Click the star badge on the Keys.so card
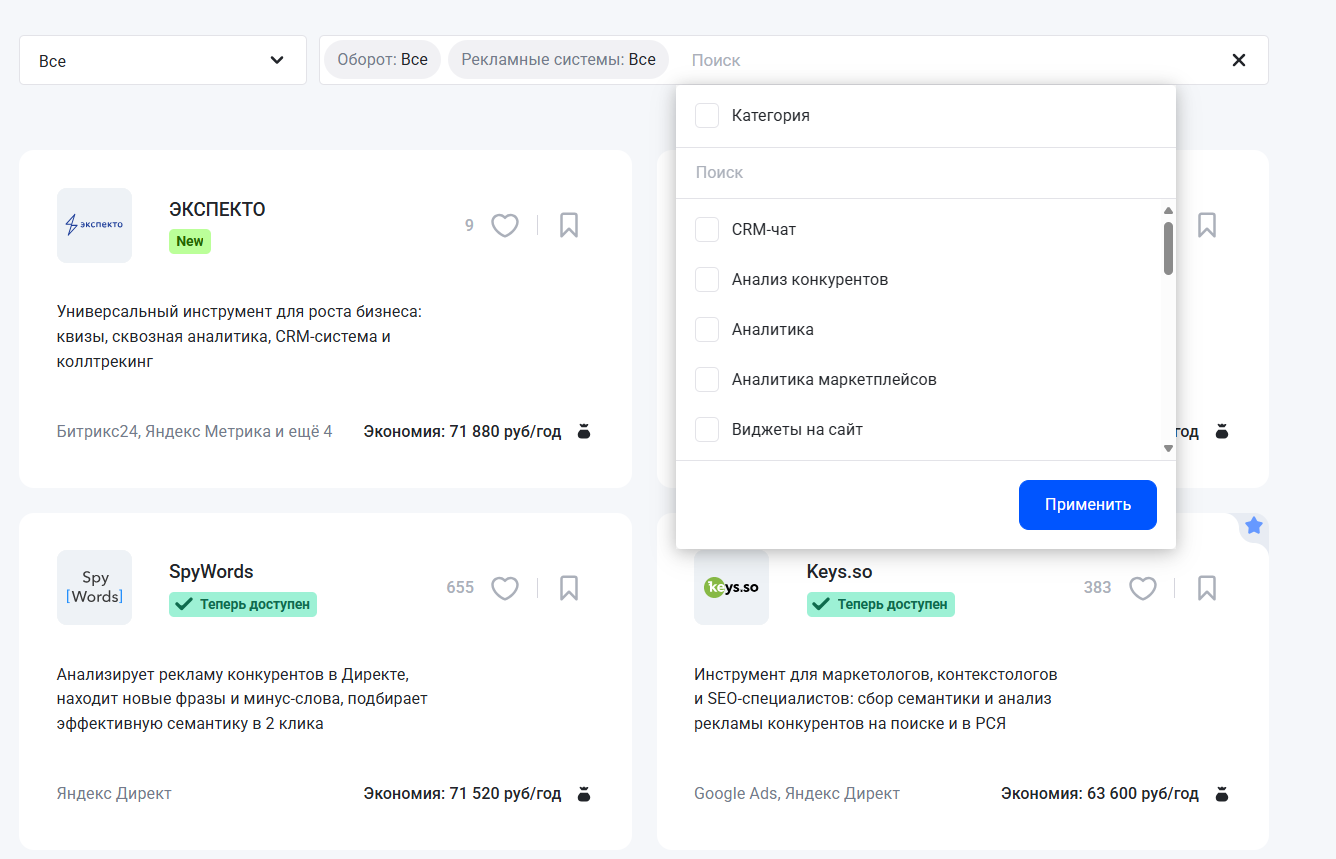Screen dimensions: 1336x859 [1253, 525]
